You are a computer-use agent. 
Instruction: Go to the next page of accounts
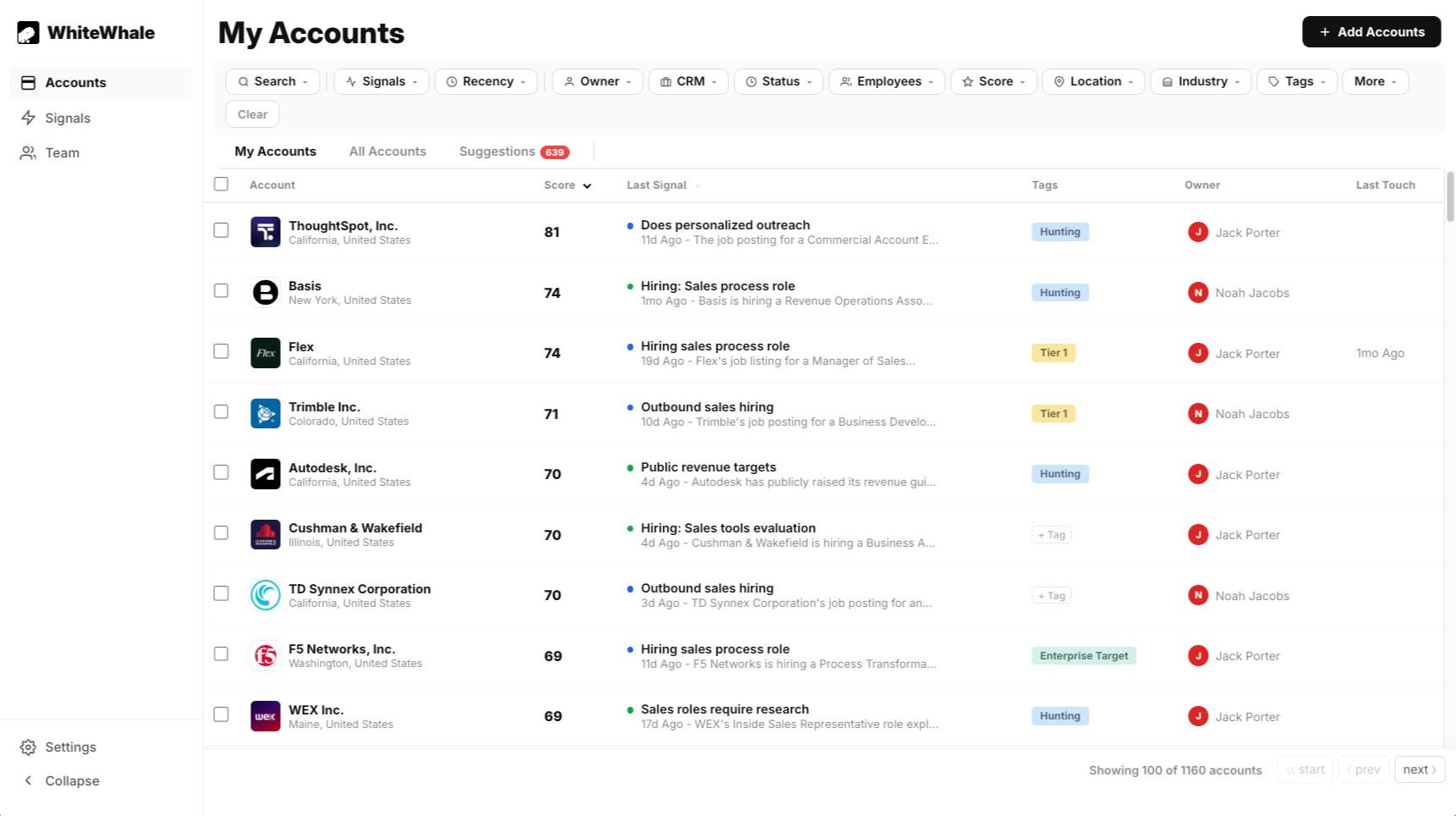coord(1420,769)
